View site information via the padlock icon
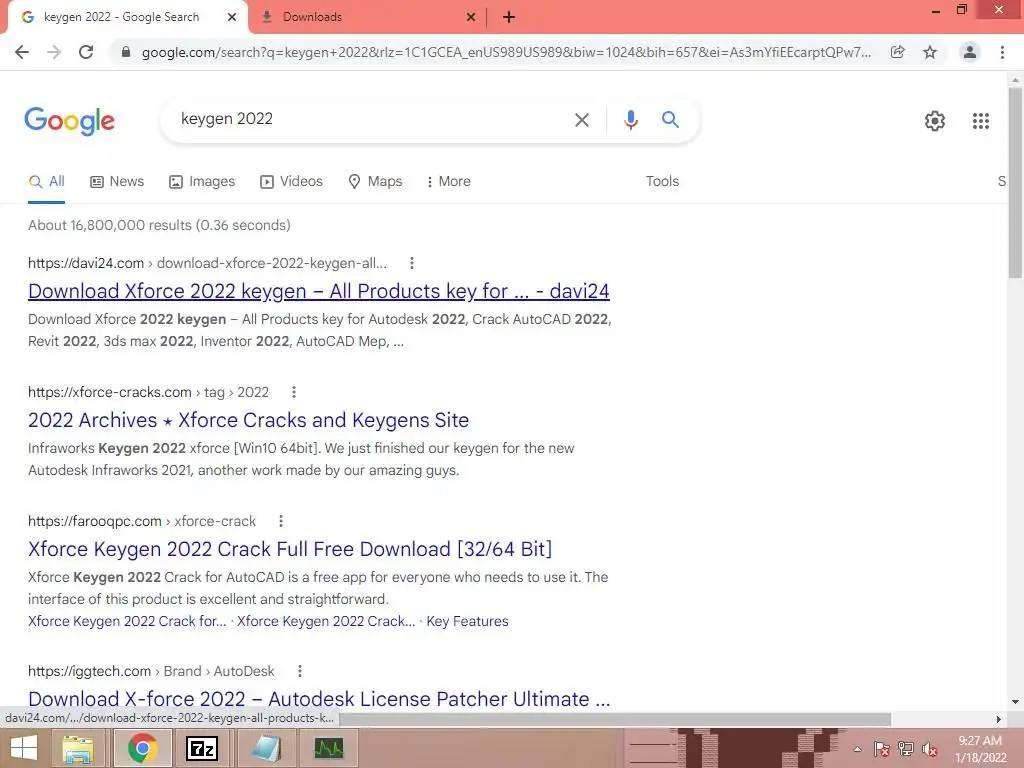The width and height of the screenshot is (1024, 768). point(126,52)
